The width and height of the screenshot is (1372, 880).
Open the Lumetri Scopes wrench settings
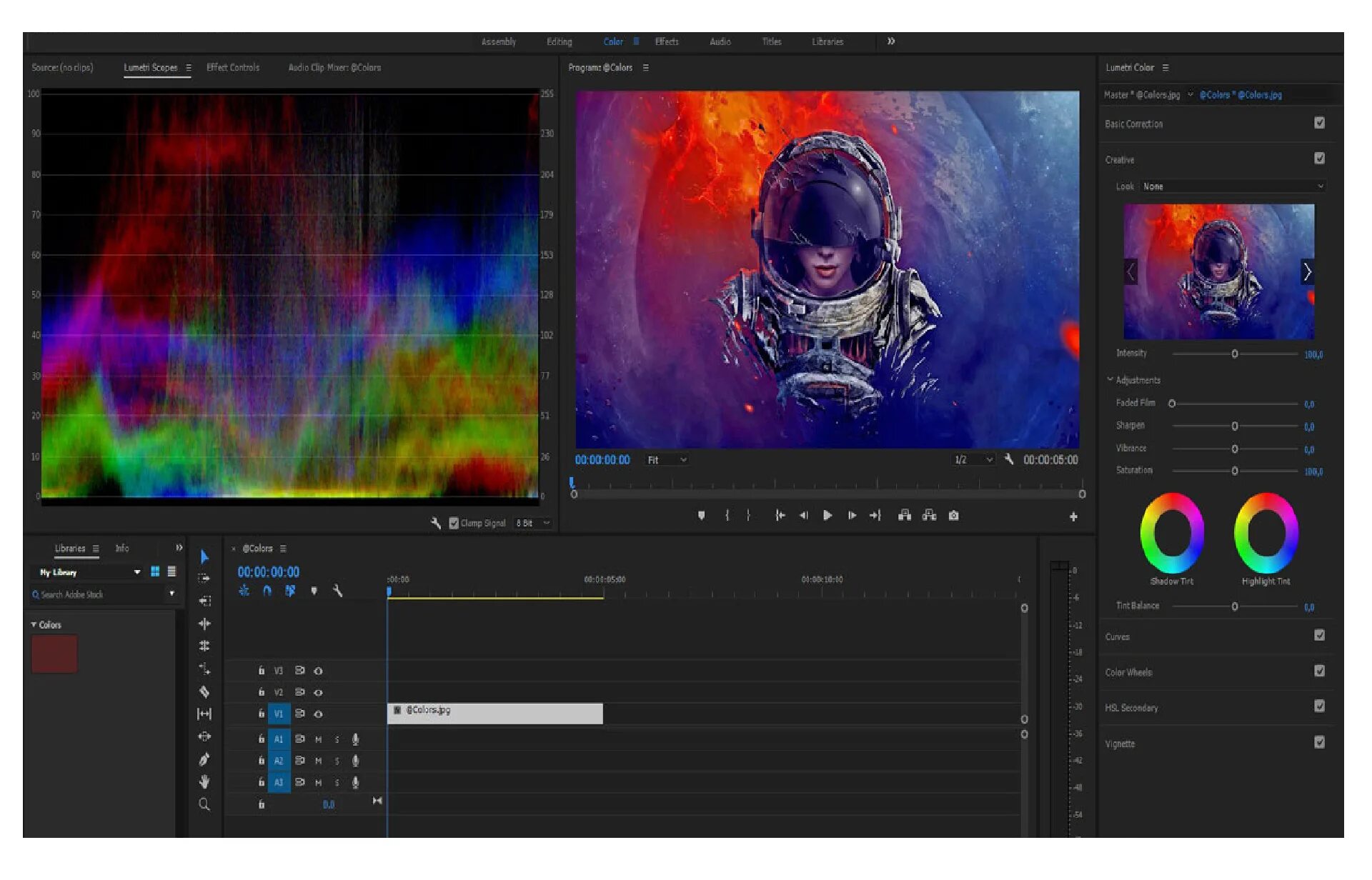pos(436,523)
